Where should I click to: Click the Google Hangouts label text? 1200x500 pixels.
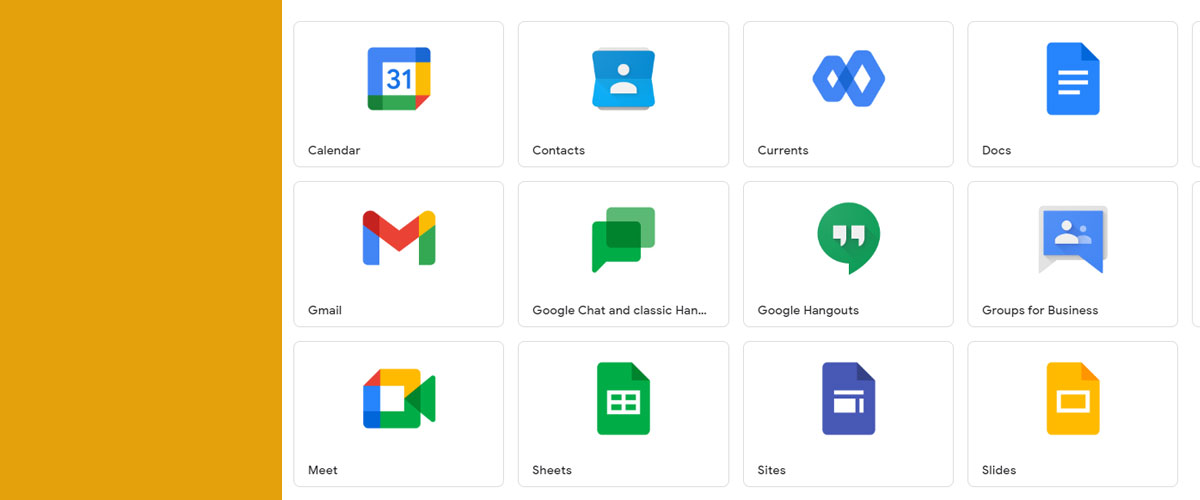[808, 310]
